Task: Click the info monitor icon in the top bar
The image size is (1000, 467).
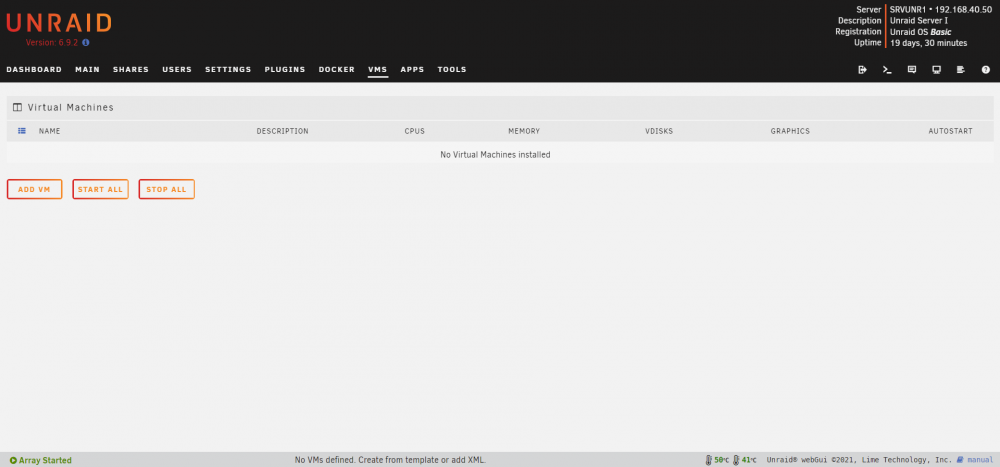Action: 936,70
